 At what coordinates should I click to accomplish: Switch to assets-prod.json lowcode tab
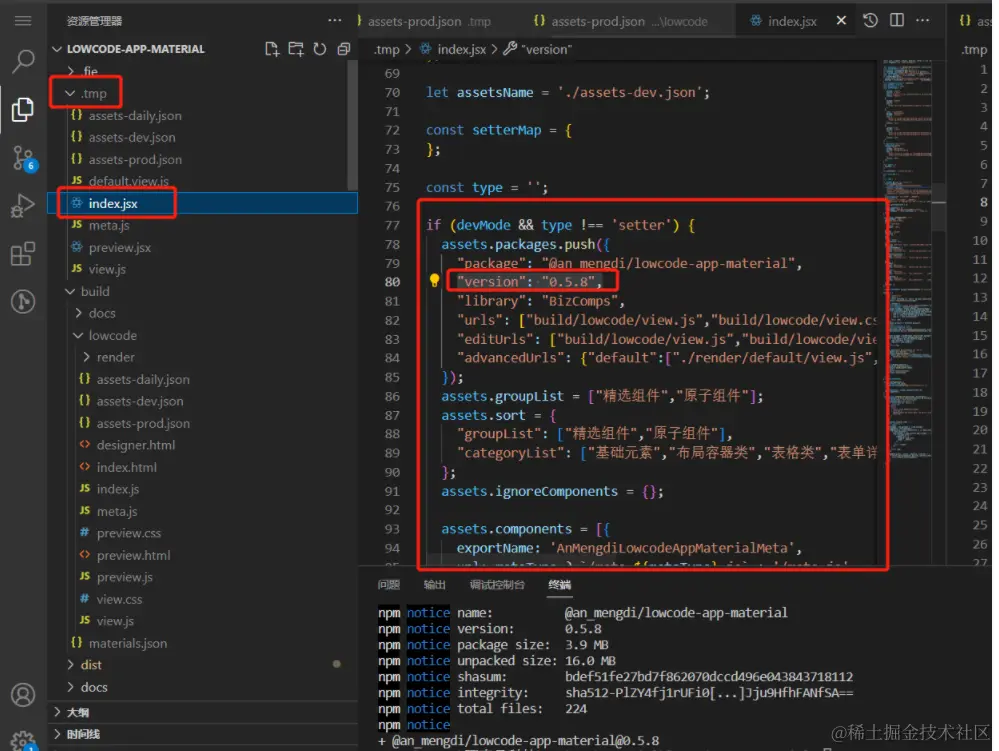coord(621,21)
